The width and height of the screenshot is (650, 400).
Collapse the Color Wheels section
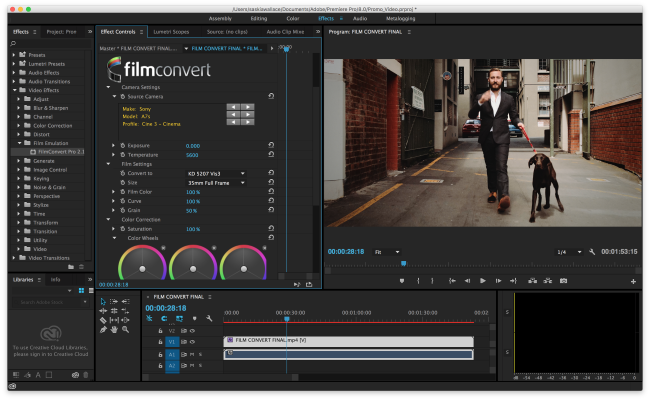[114, 238]
